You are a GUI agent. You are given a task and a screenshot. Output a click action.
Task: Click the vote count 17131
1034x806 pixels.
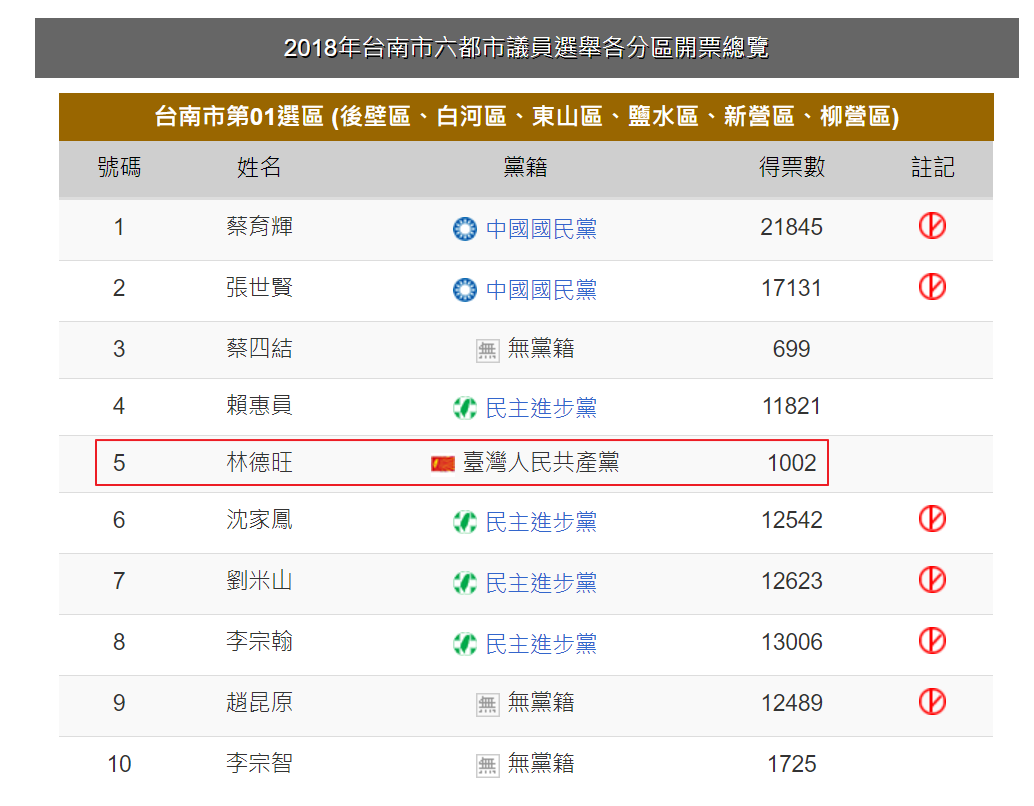(x=791, y=288)
